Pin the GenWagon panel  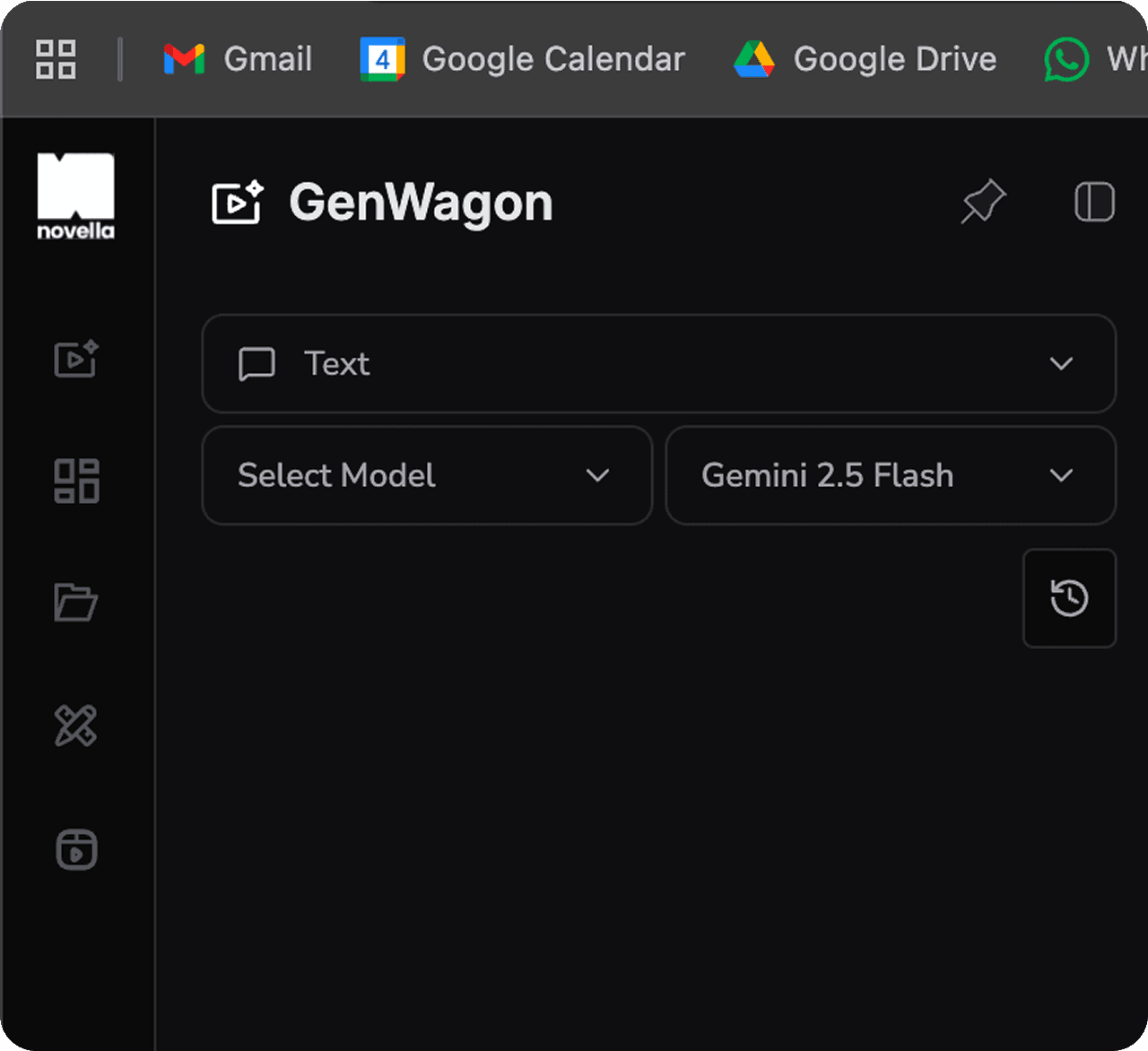tap(983, 202)
